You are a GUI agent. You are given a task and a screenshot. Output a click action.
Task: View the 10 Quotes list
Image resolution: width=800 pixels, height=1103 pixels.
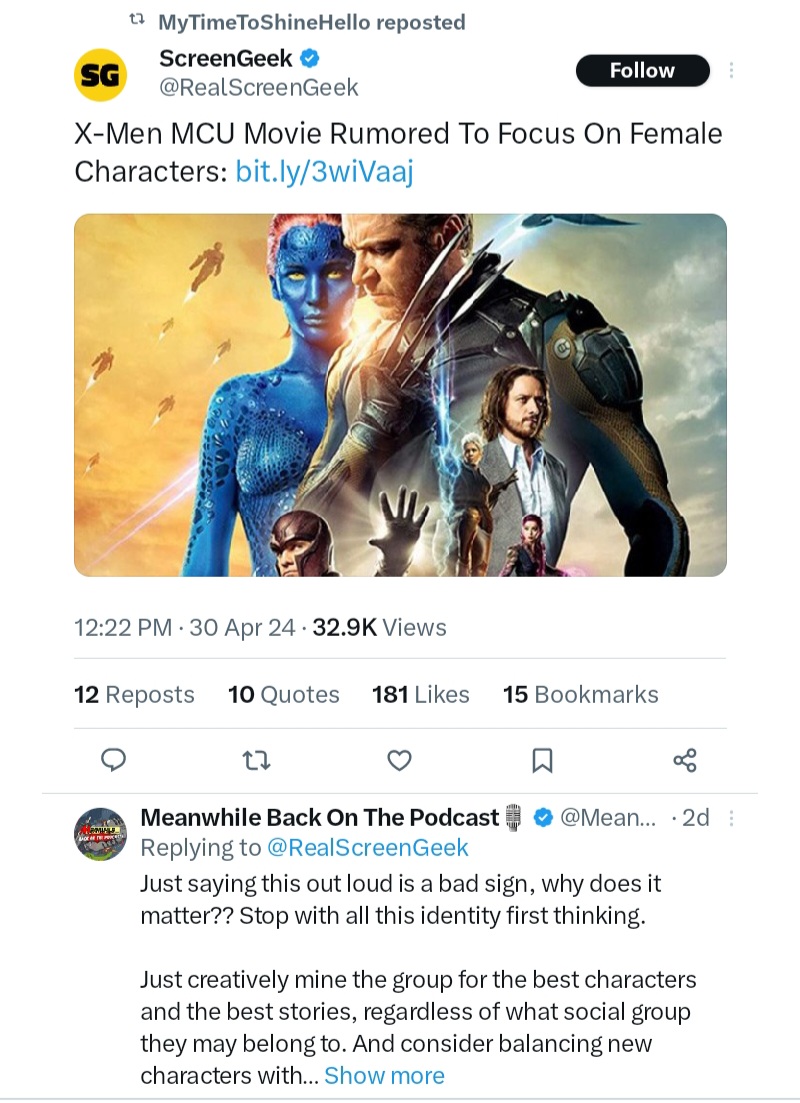[x=284, y=694]
